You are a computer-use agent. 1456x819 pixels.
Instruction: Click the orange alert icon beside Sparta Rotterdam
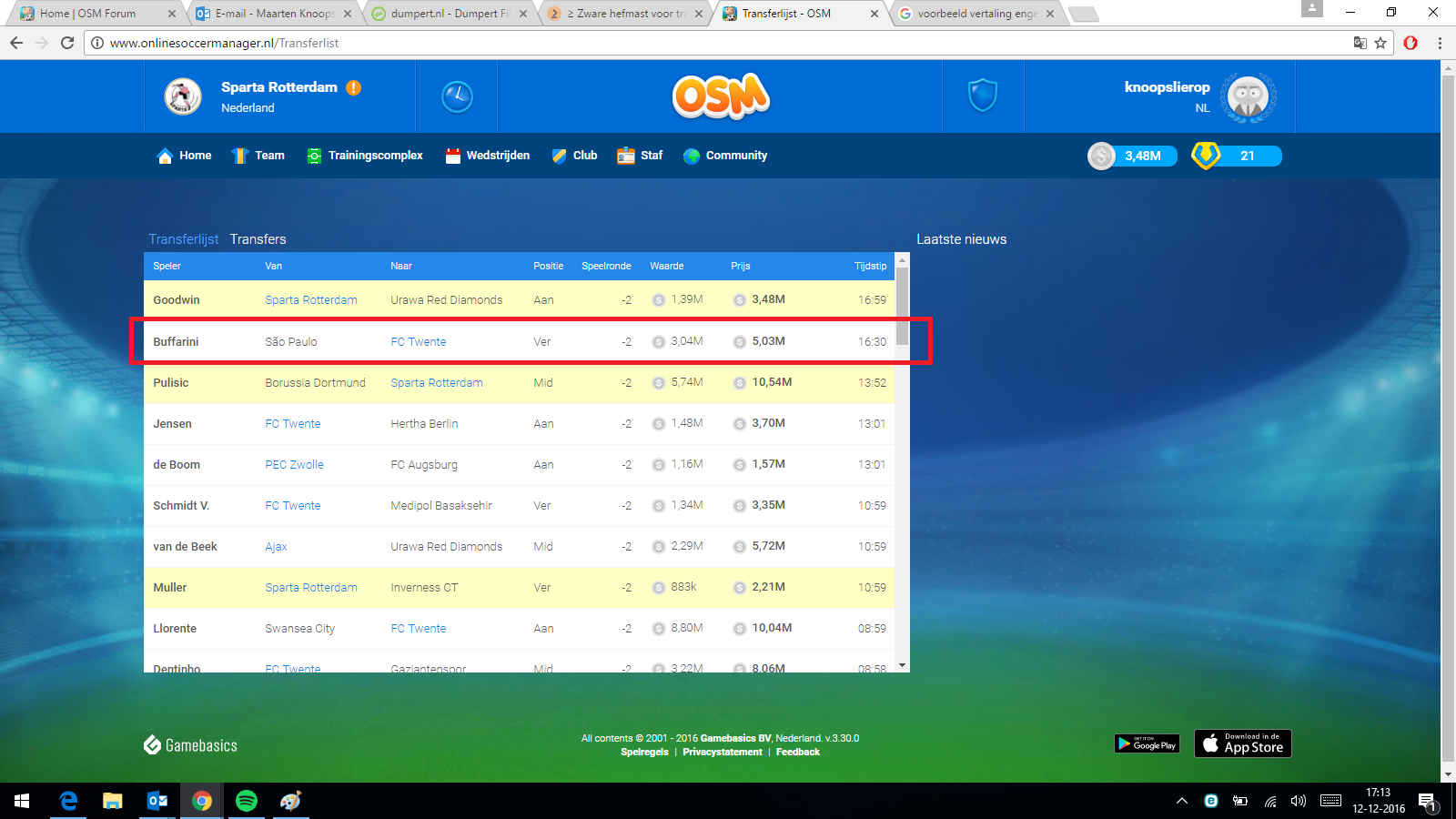click(x=354, y=87)
